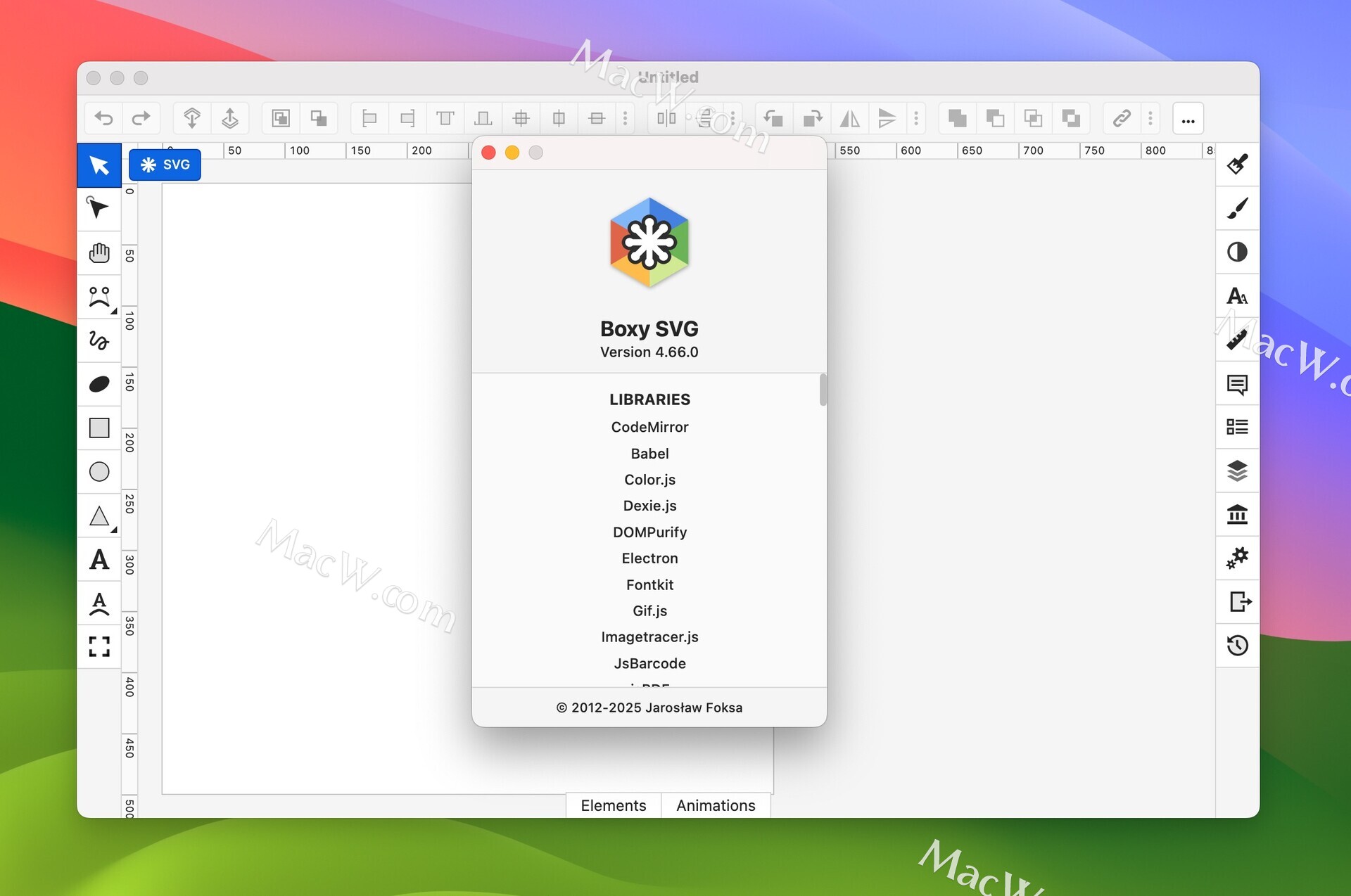Click the CodeMirror library link

pos(649,427)
